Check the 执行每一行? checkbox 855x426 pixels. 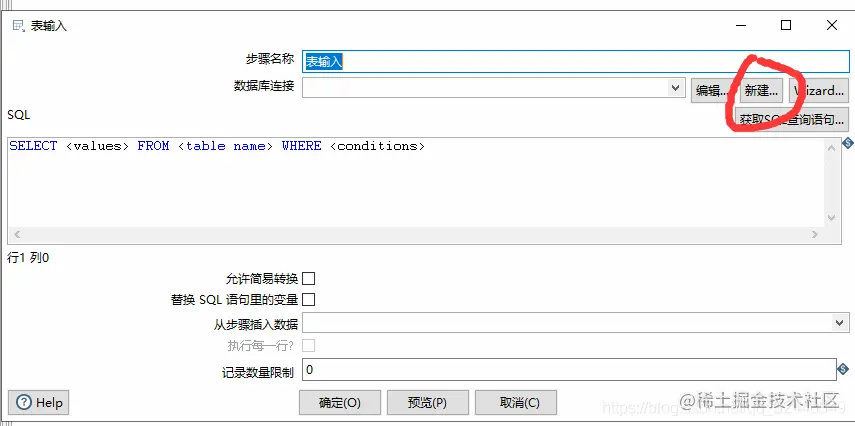(x=309, y=345)
